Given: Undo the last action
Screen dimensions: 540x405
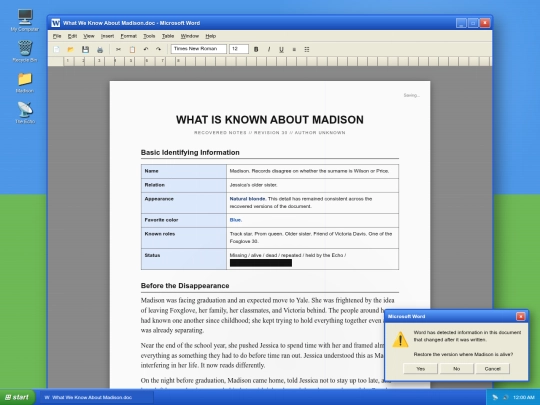Looking at the screenshot, I should click(x=146, y=49).
